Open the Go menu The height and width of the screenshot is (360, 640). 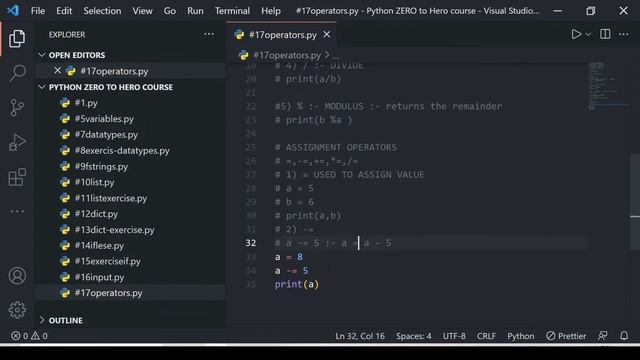point(169,11)
